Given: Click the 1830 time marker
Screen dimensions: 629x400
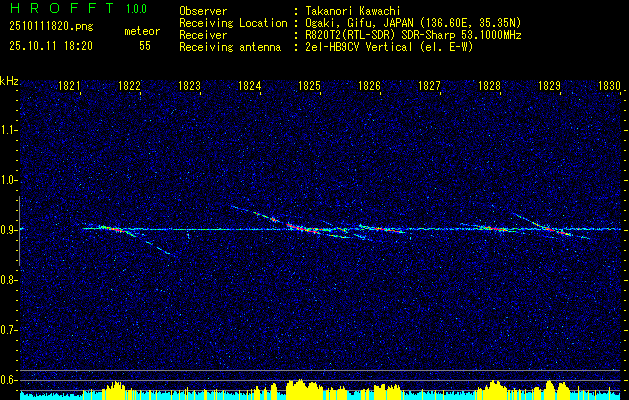Looking at the screenshot, I should coord(609,85).
